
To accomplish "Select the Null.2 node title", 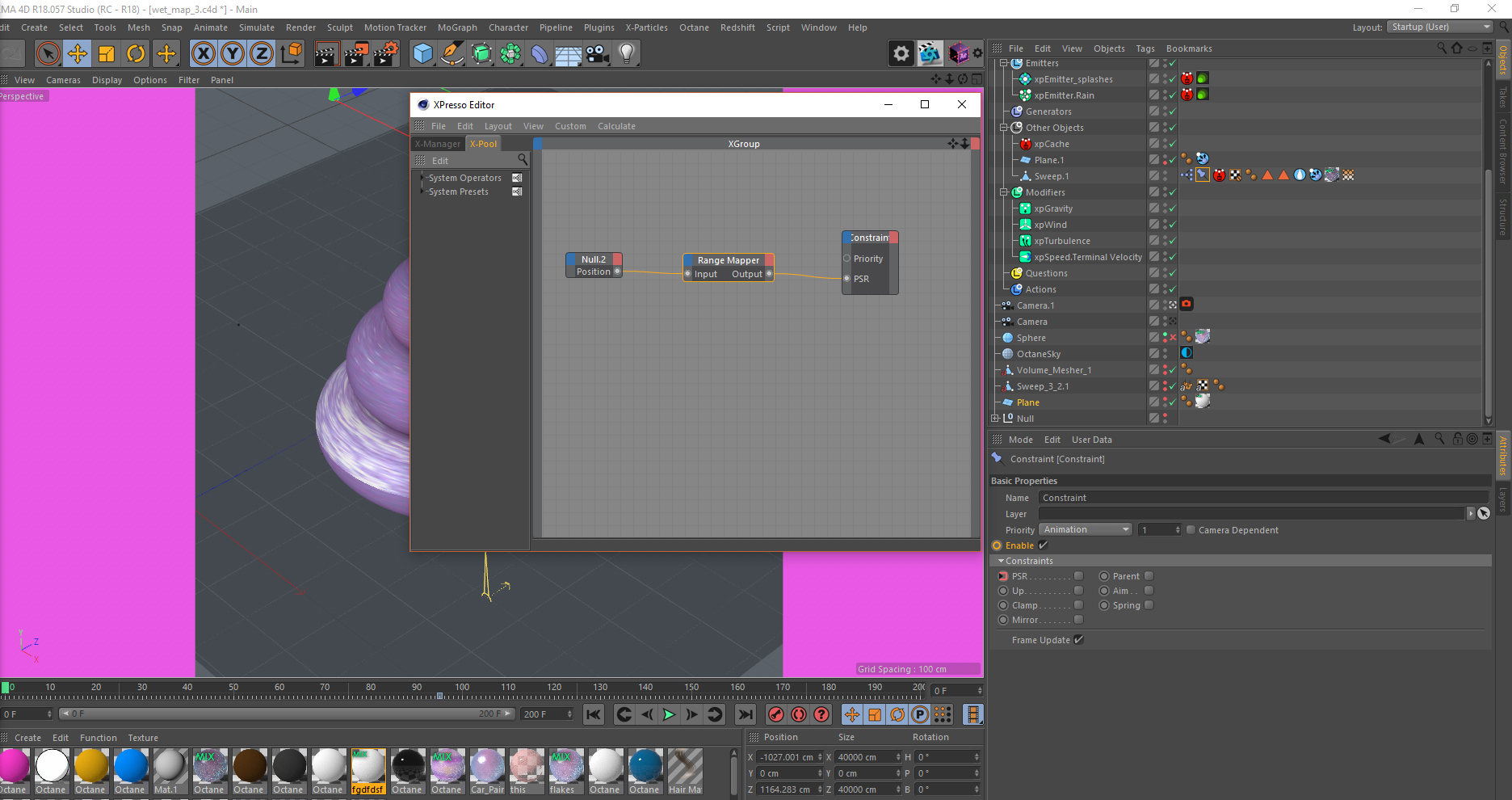I will [594, 259].
